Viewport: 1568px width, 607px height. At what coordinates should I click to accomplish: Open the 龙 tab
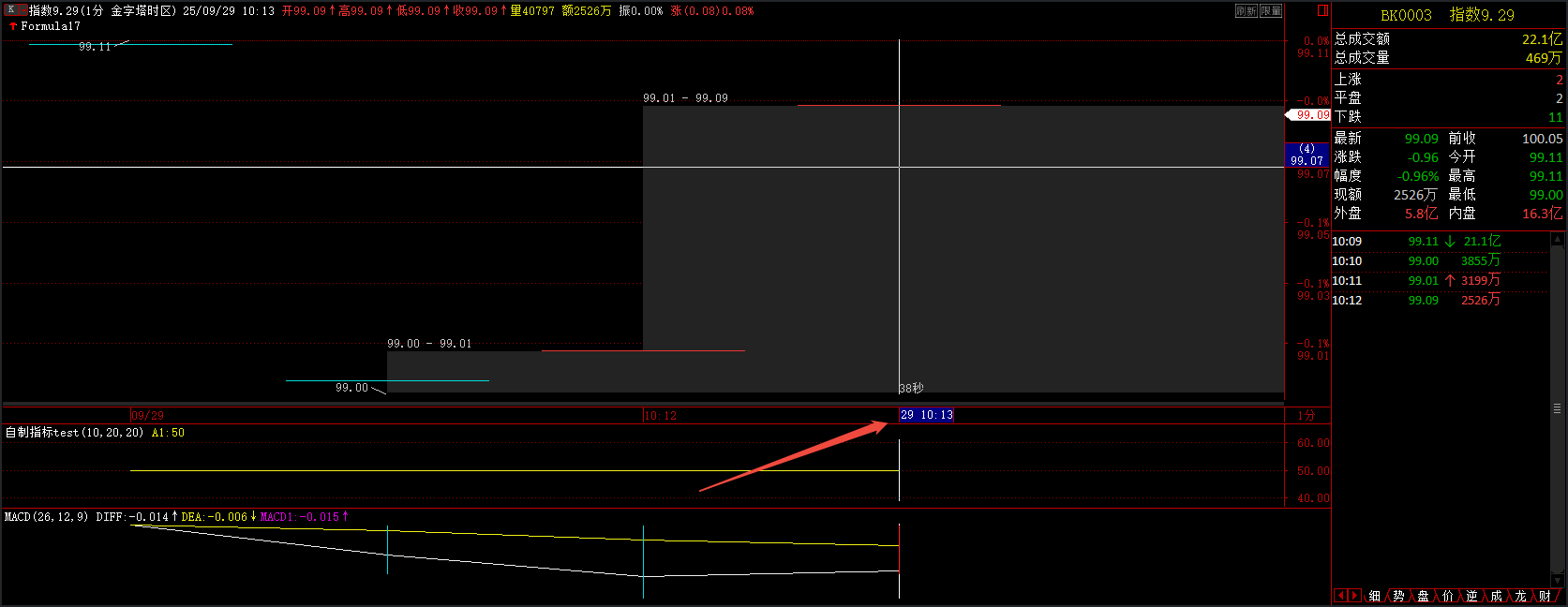pos(1520,596)
